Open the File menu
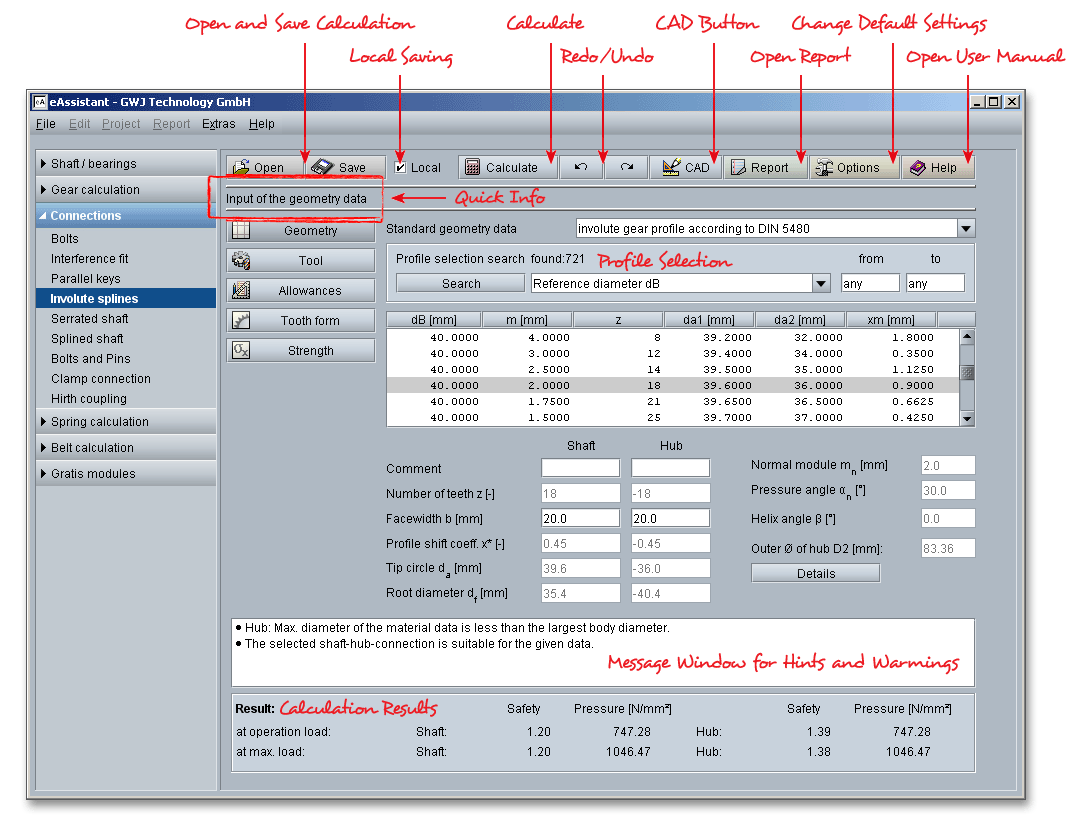Screen dimensions: 1070x815 (x=45, y=124)
